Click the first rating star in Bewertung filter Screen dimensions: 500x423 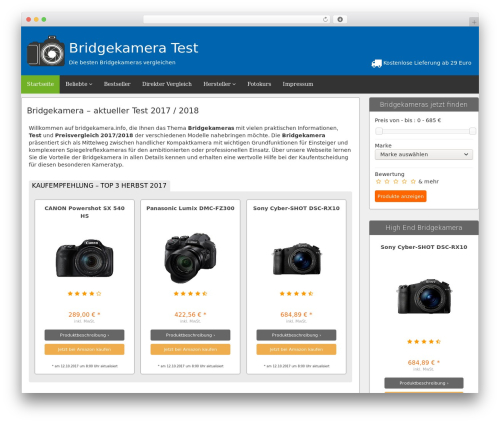point(378,181)
